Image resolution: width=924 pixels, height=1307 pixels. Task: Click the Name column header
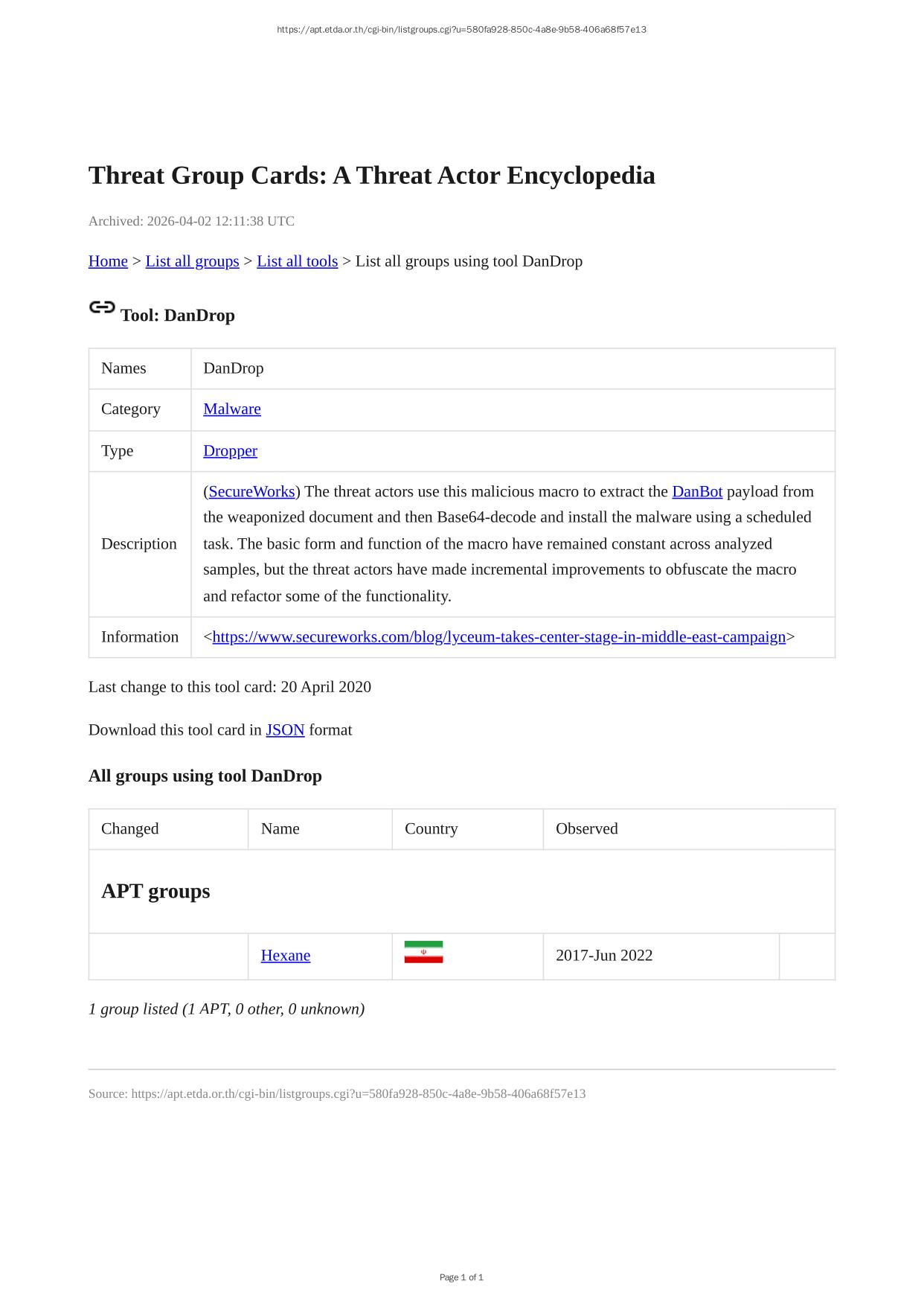coord(280,828)
